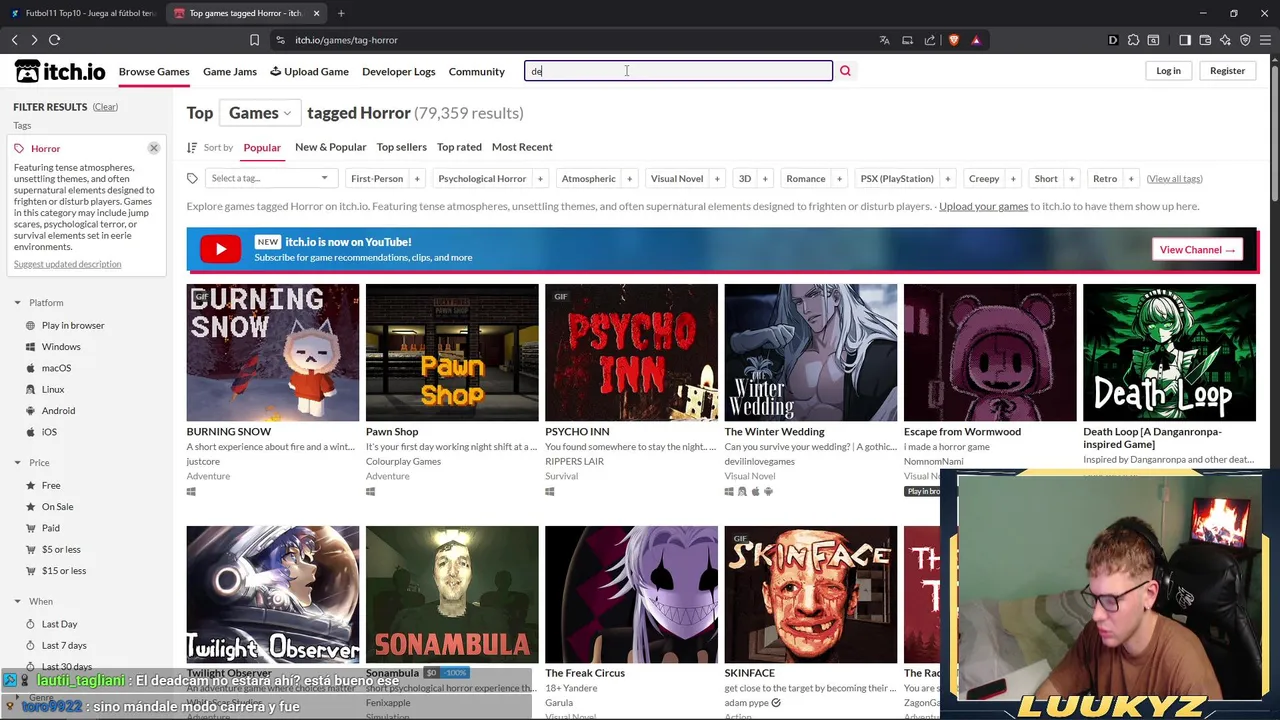Open the Games type dropdown
The image size is (1280, 720).
[259, 113]
